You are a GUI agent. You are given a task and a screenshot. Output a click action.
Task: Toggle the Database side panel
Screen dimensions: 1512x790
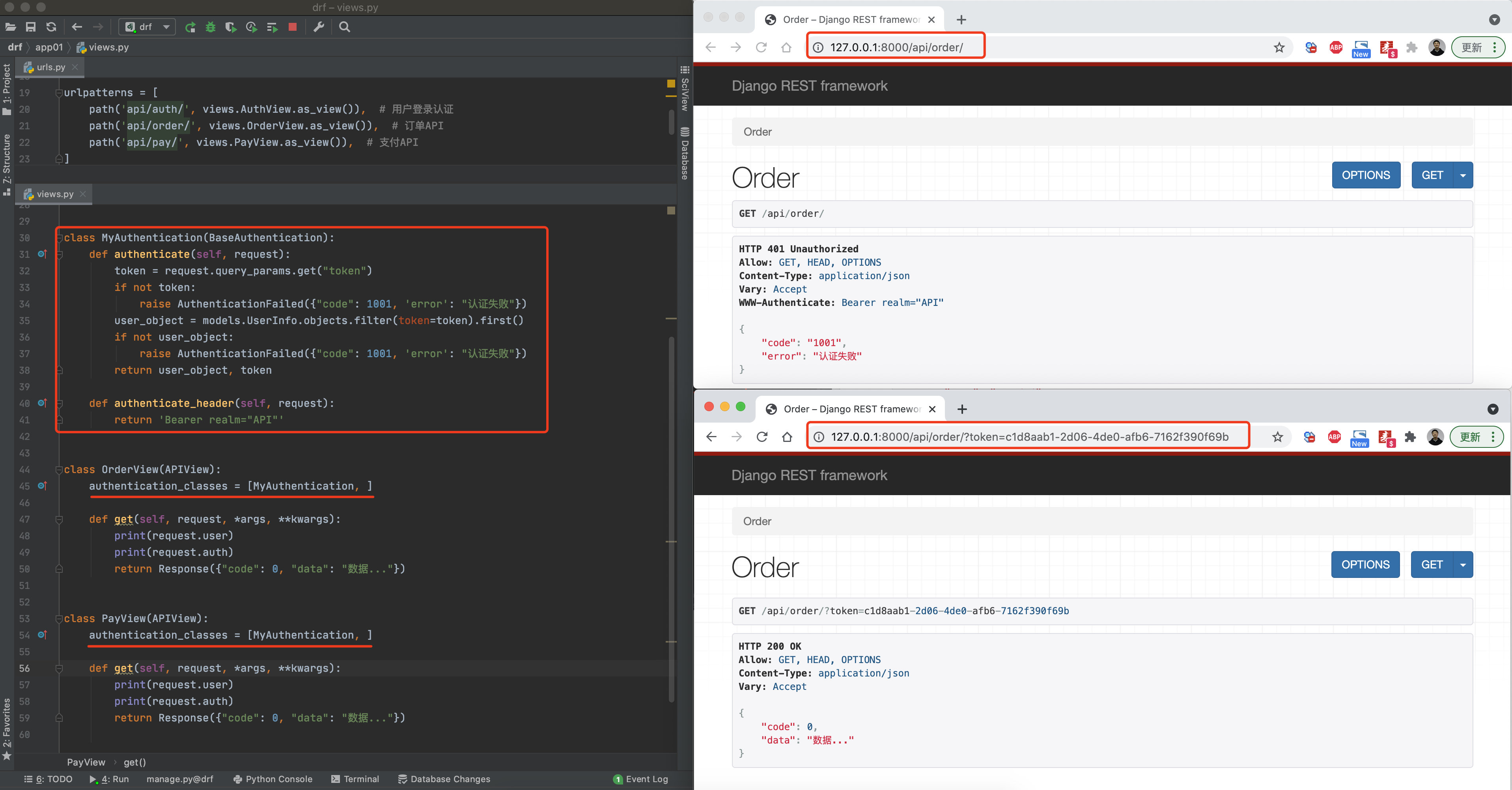pyautogui.click(x=684, y=154)
